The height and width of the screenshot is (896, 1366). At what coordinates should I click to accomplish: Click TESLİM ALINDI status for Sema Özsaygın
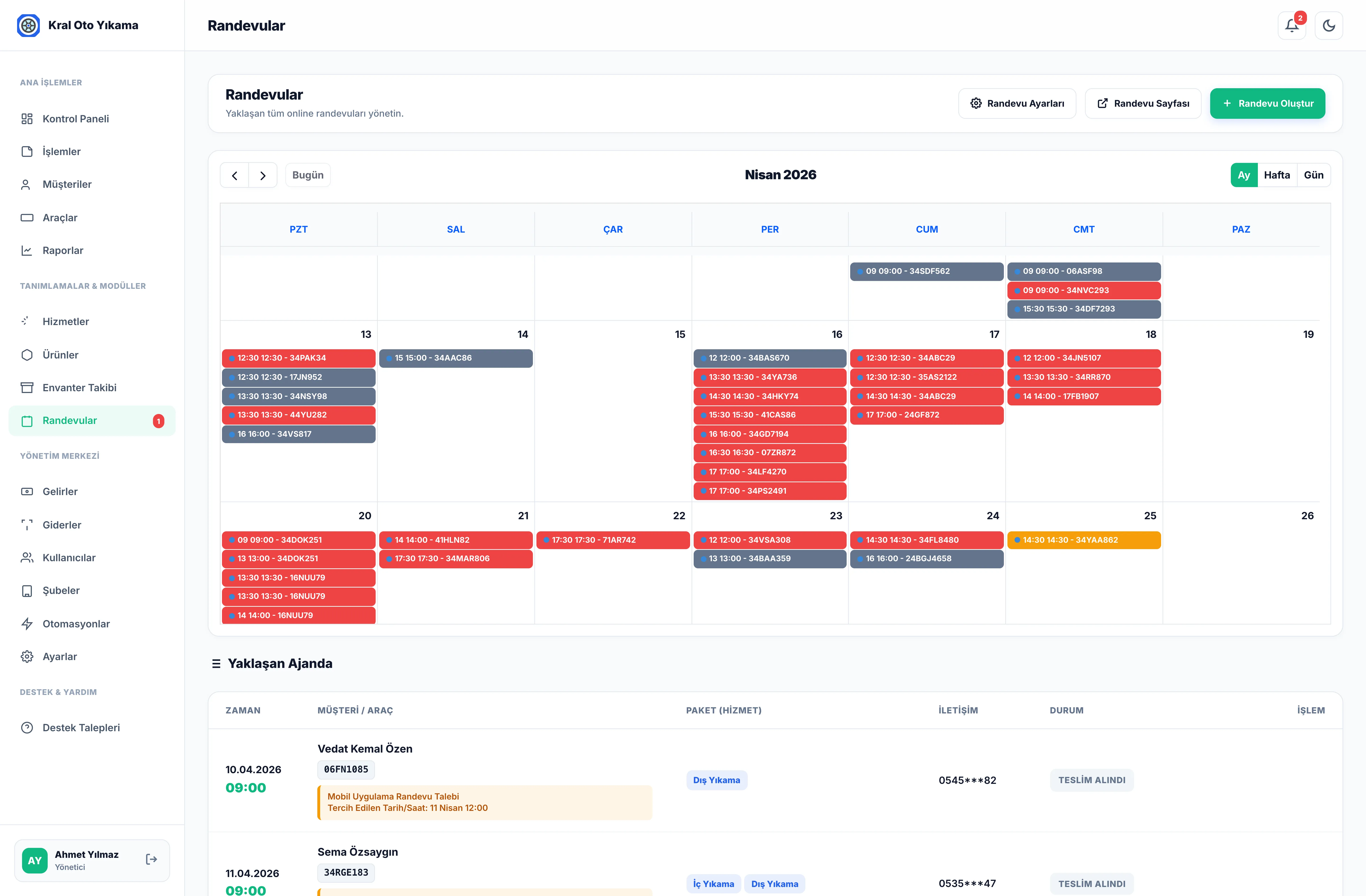coord(1092,884)
